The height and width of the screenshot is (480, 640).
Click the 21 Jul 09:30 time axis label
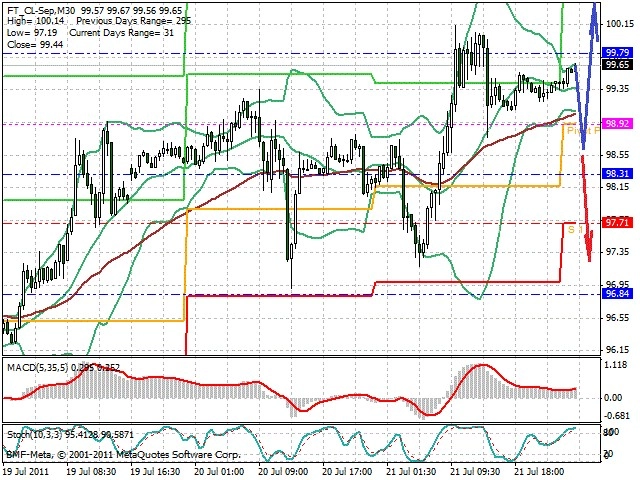click(475, 472)
